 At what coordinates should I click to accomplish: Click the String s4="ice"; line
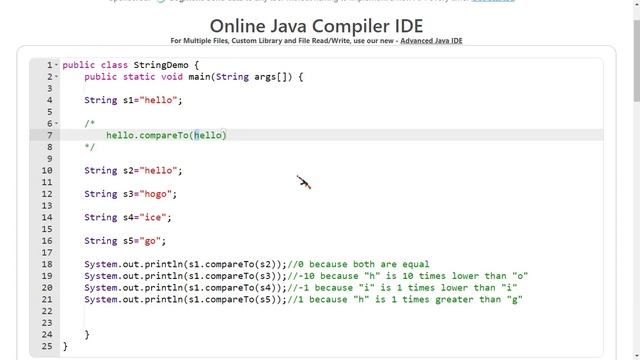[128, 218]
